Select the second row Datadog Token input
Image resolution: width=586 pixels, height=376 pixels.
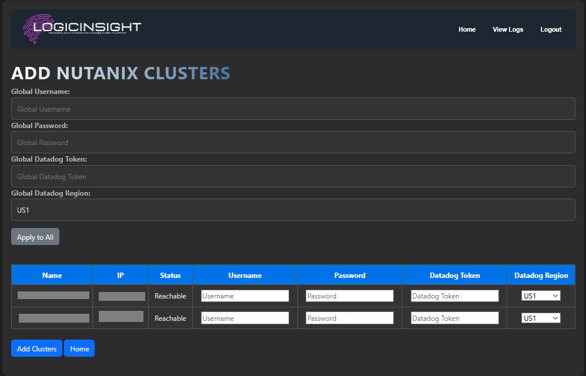[x=455, y=318]
